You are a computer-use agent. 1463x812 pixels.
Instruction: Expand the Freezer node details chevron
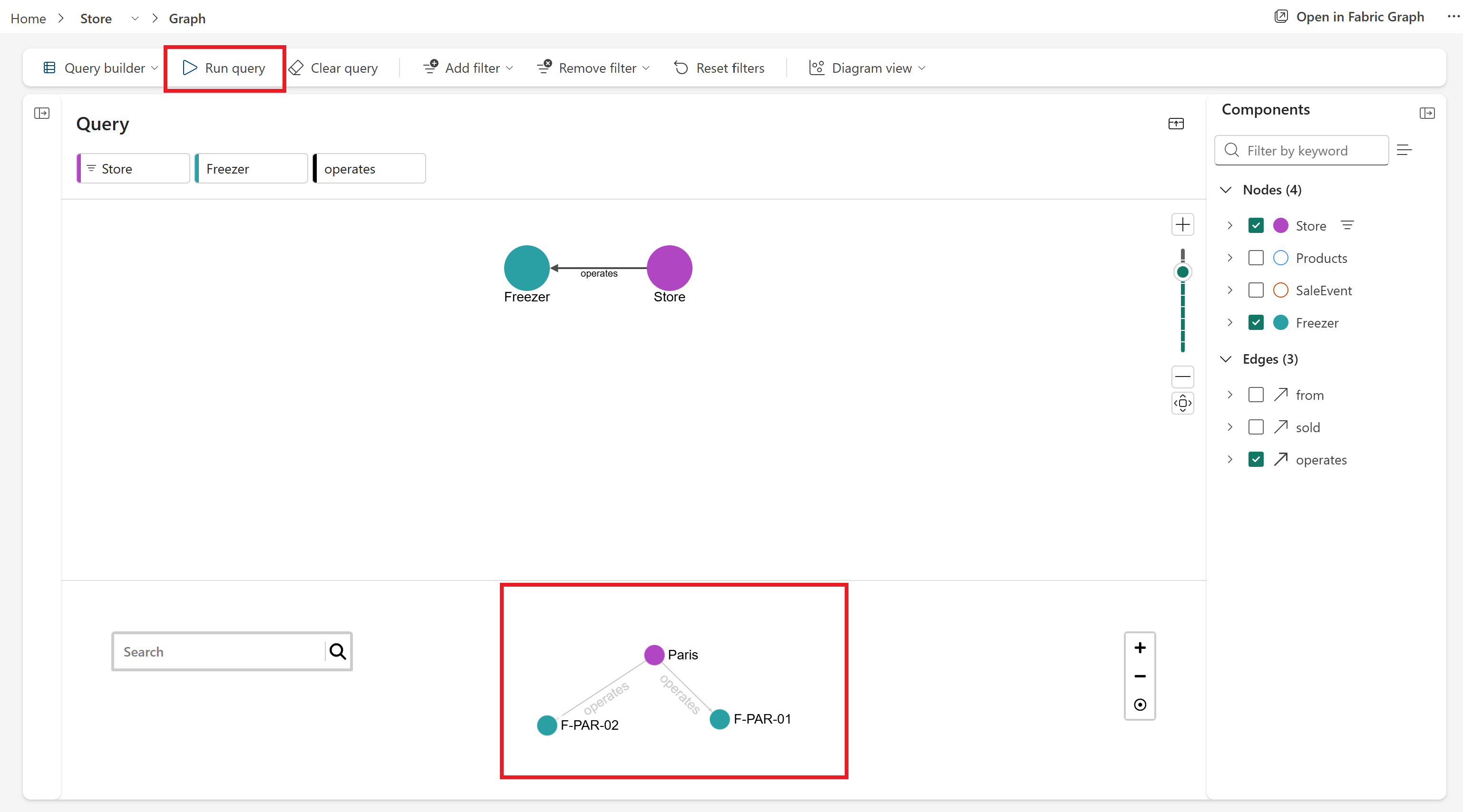tap(1230, 322)
